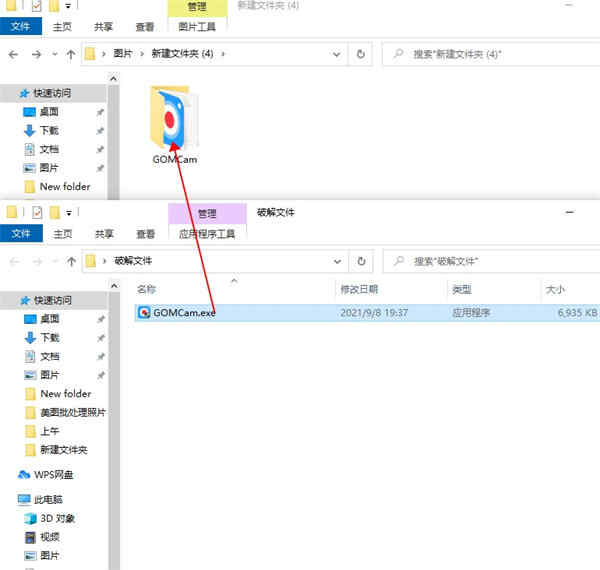Image resolution: width=600 pixels, height=570 pixels.
Task: Open WPS网盘 in the sidebar
Action: point(53,475)
